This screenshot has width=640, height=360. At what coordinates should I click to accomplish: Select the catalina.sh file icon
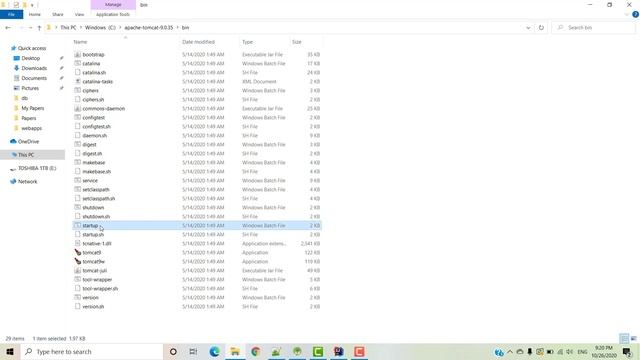coord(78,72)
